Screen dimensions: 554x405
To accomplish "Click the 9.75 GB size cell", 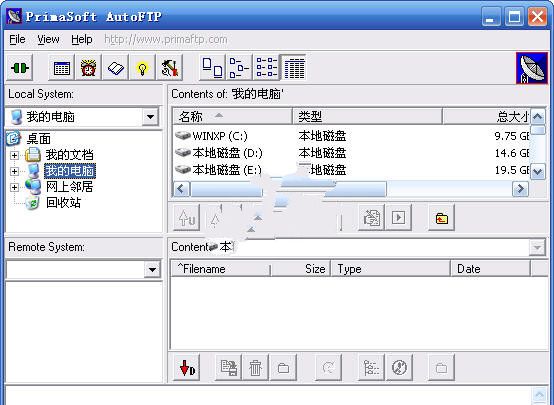I will point(512,136).
